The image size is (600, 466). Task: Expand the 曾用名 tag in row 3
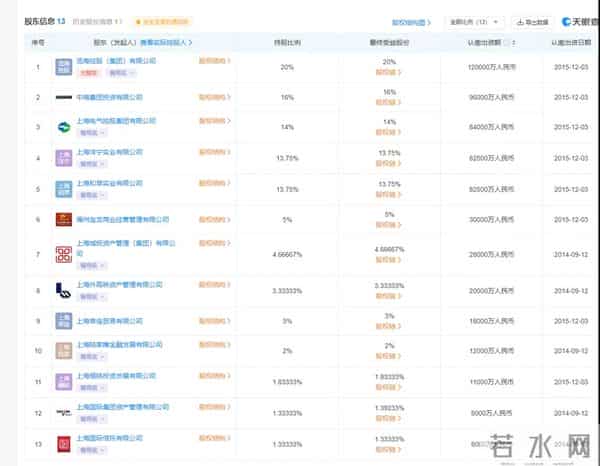[91, 132]
